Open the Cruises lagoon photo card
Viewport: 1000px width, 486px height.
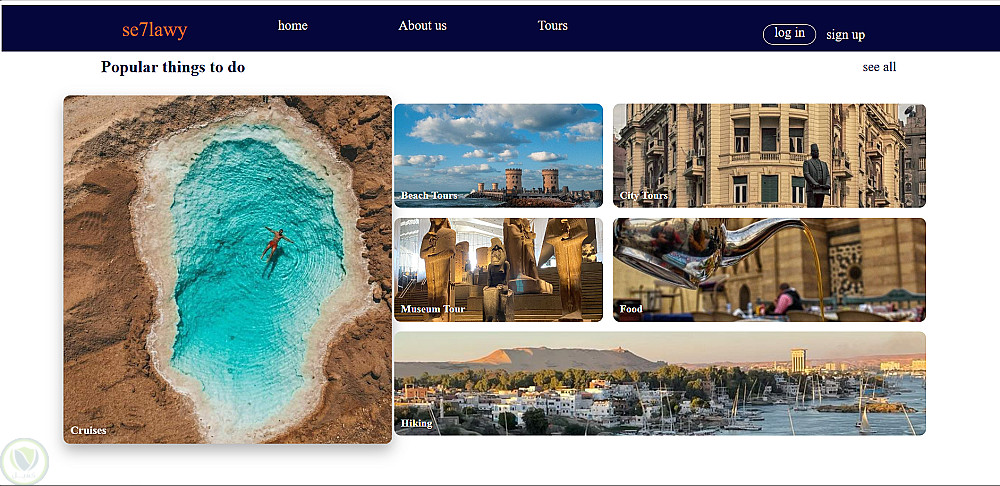(228, 269)
